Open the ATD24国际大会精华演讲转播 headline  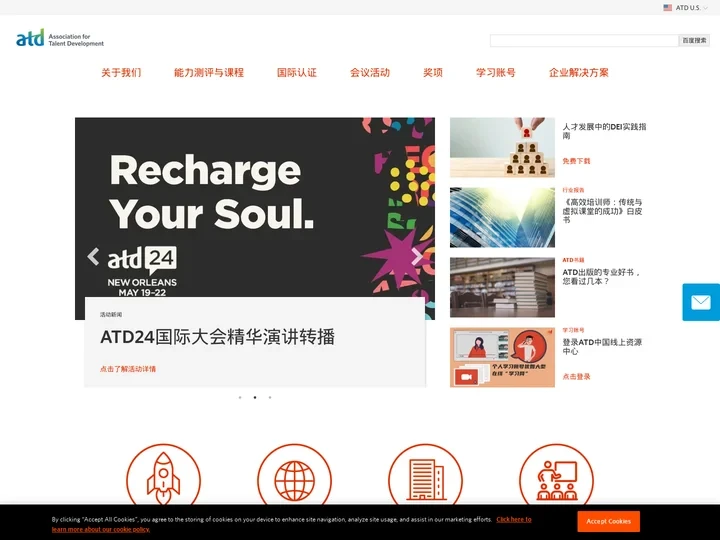click(x=218, y=337)
